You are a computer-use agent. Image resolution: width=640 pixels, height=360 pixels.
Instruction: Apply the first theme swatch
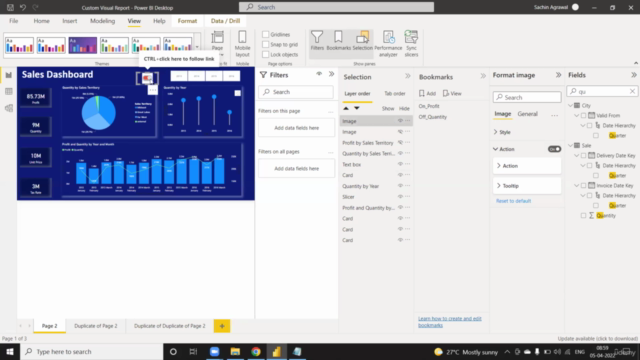tap(19, 45)
